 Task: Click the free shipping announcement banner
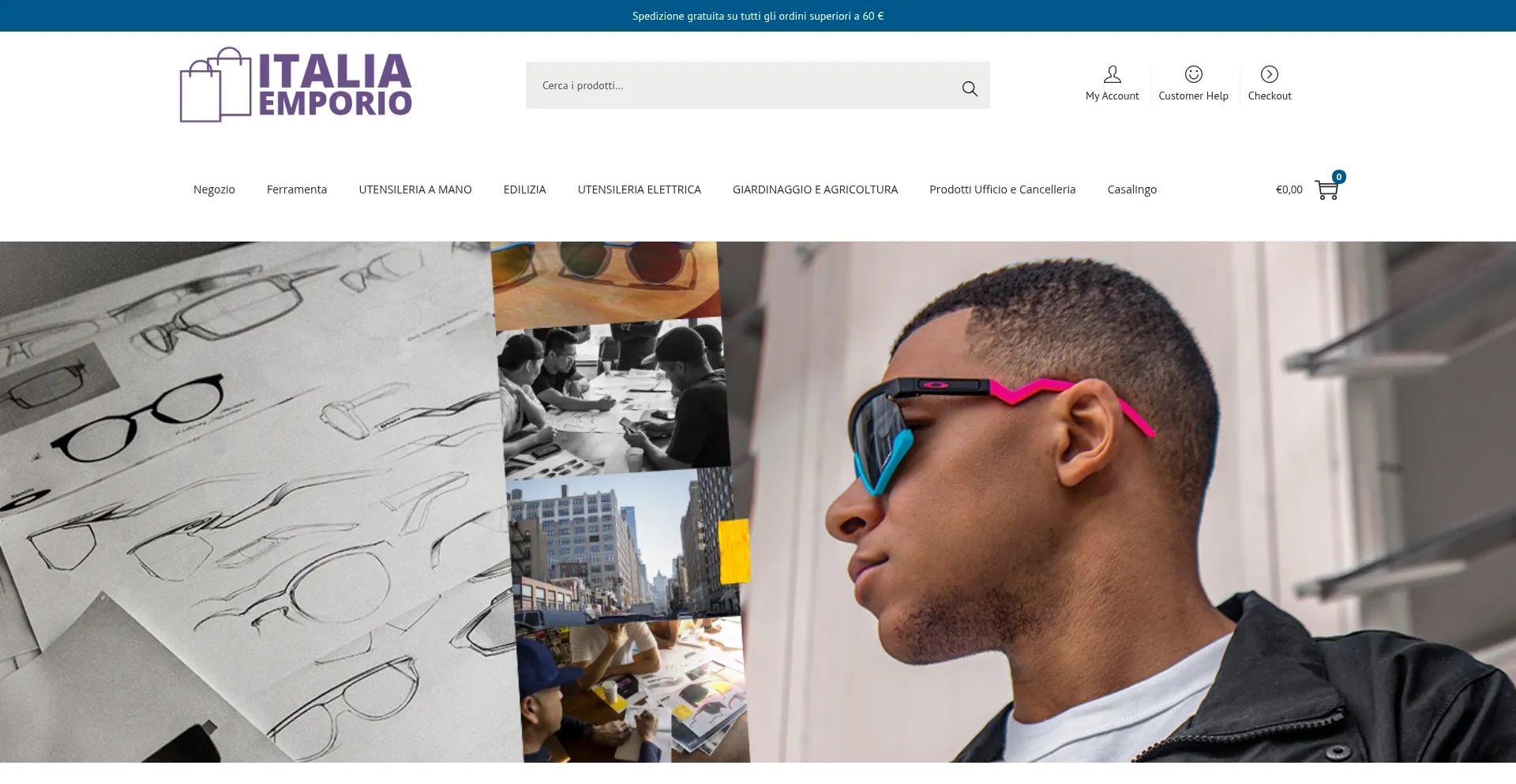(x=758, y=16)
